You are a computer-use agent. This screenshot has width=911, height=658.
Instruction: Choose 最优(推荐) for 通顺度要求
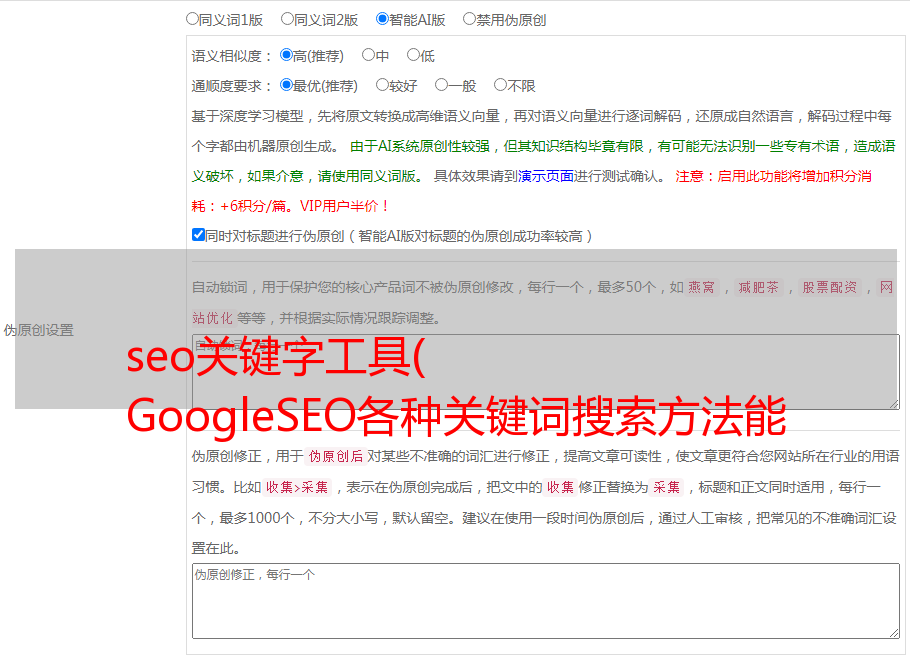click(x=286, y=85)
